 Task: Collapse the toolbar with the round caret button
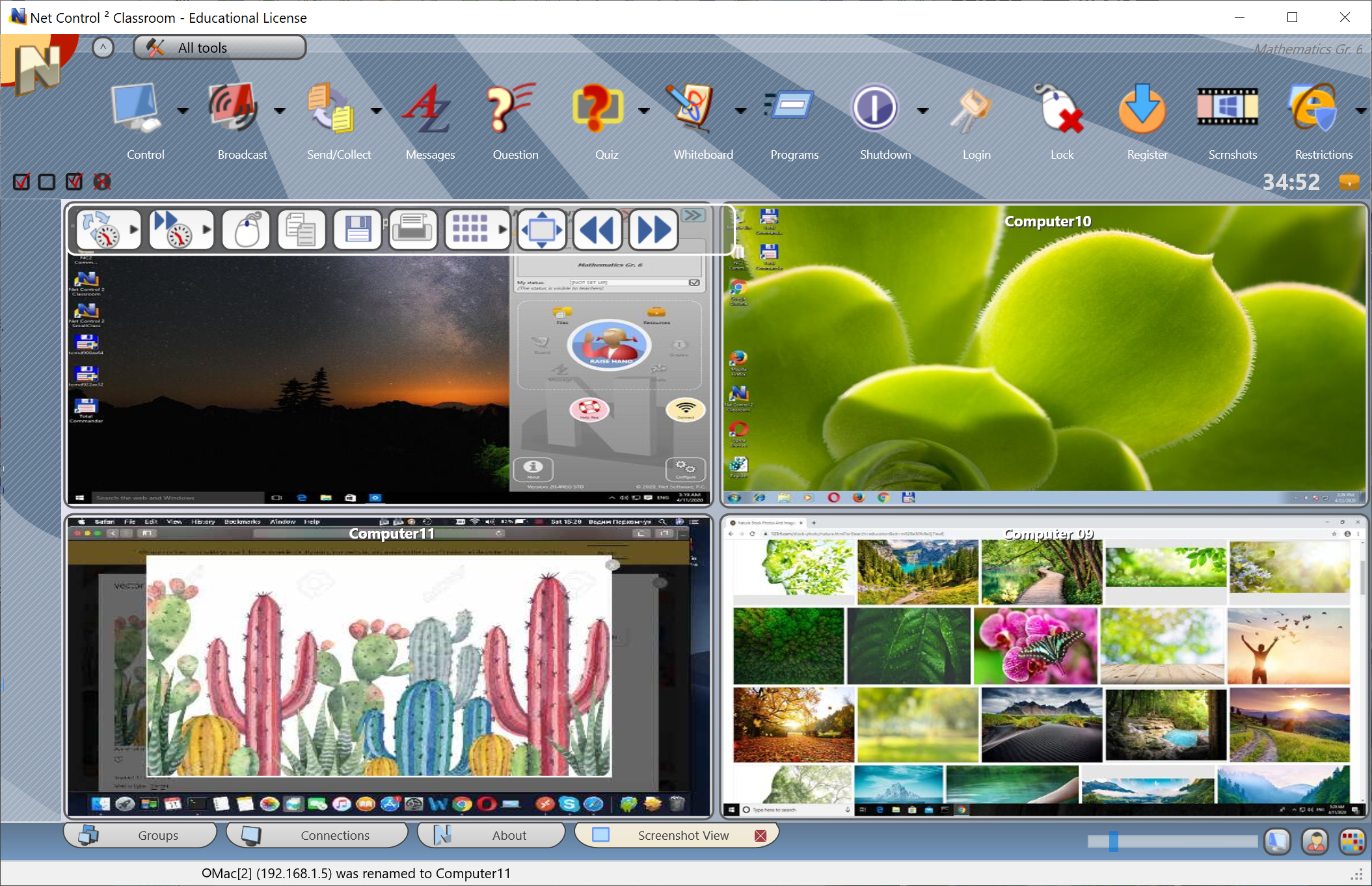coord(103,47)
